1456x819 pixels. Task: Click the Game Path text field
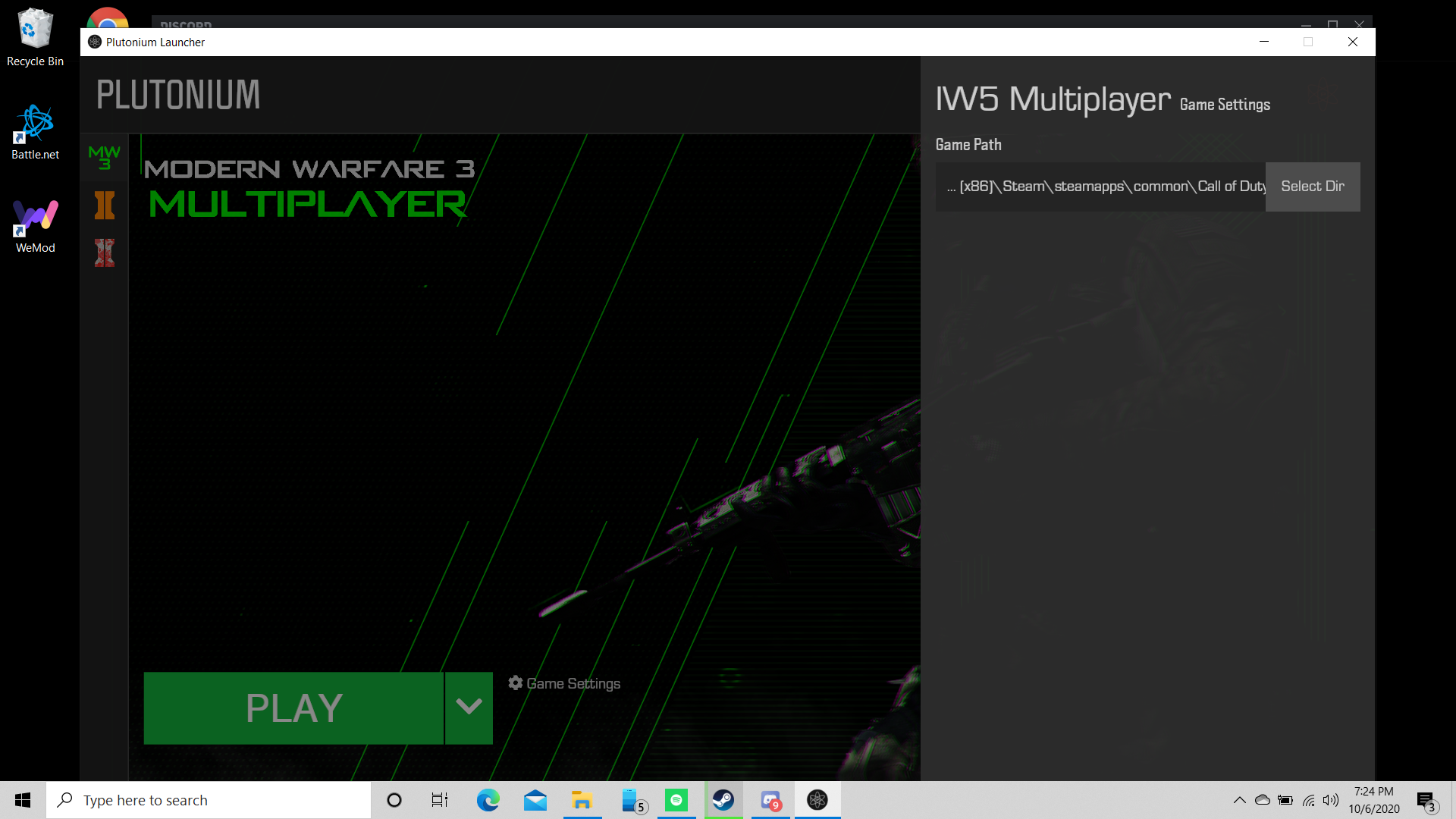(1100, 187)
